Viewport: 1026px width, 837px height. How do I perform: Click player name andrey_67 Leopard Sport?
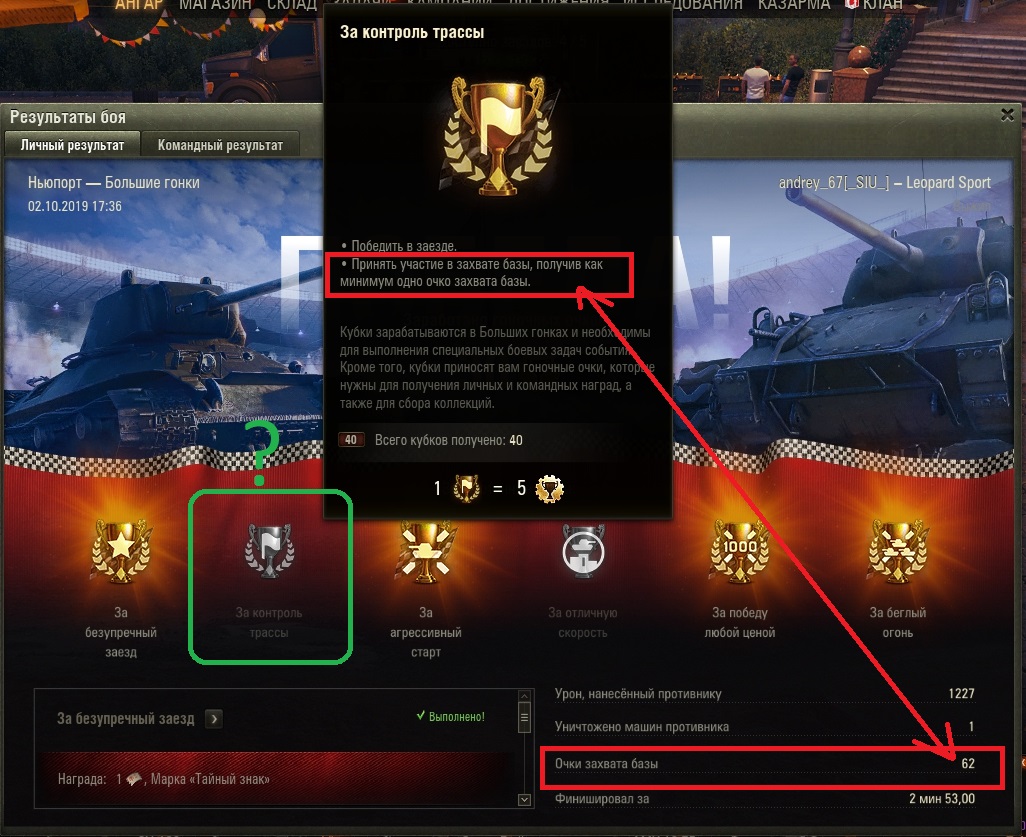(x=885, y=183)
